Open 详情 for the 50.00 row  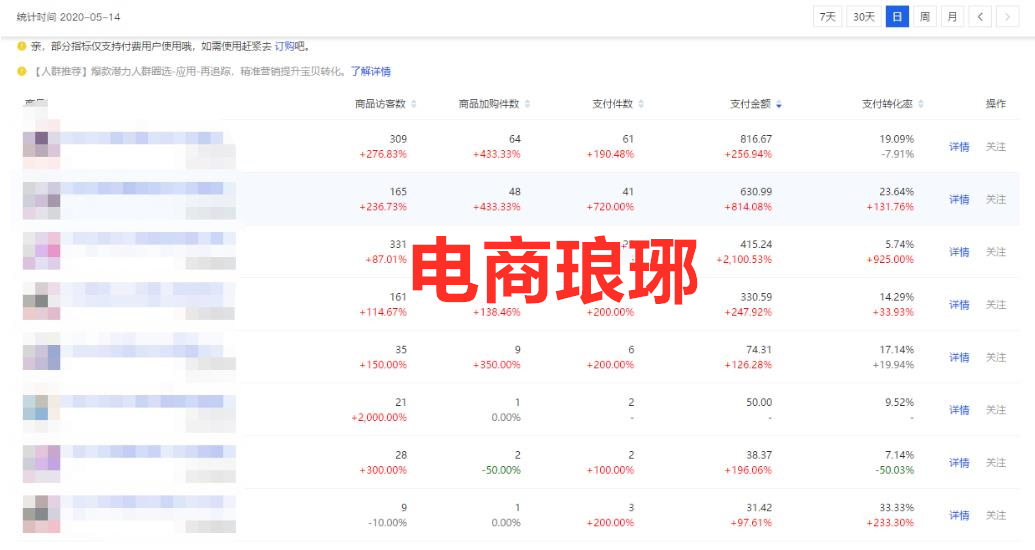(x=959, y=410)
